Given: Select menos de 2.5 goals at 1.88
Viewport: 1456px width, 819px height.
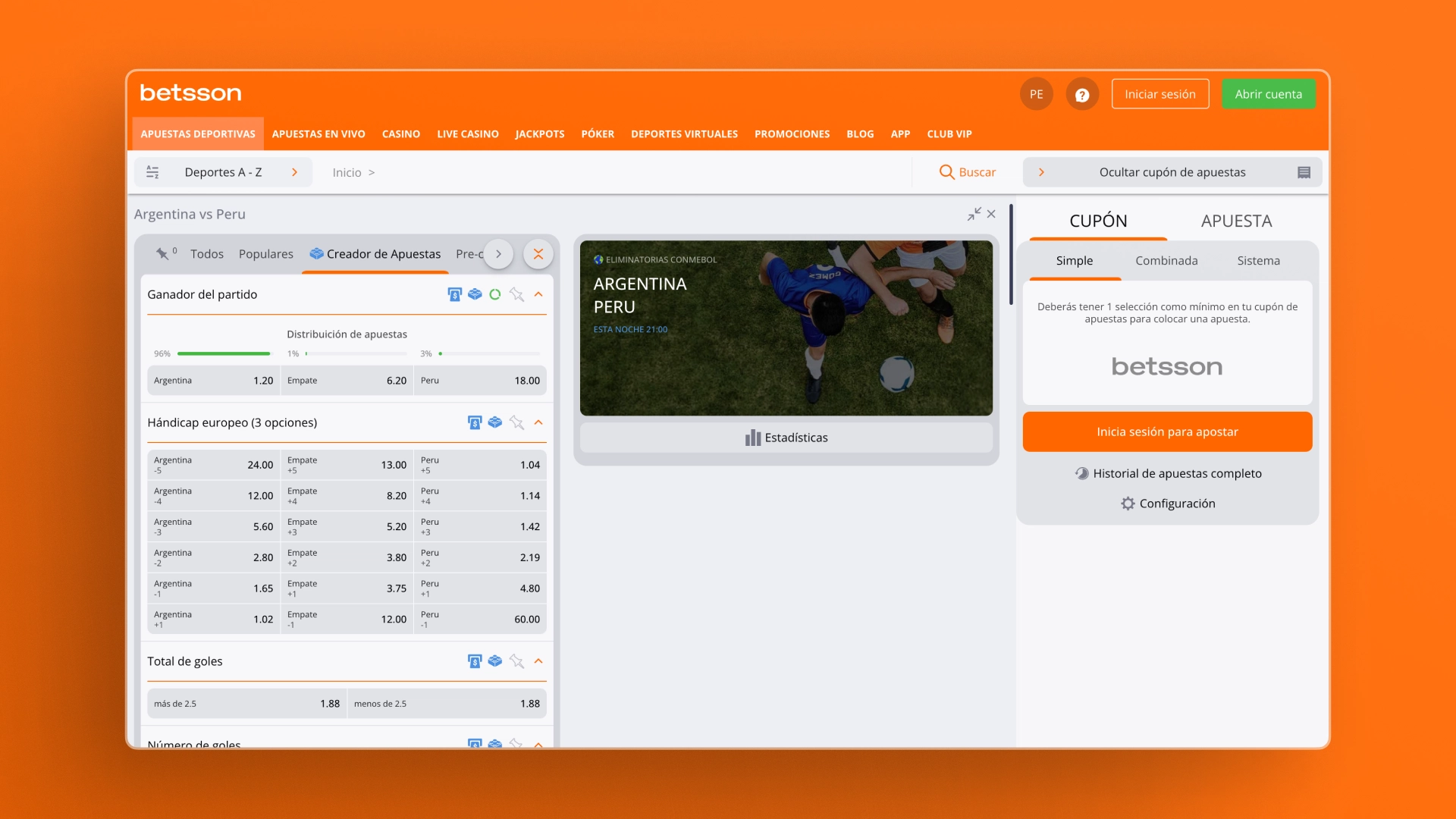Looking at the screenshot, I should [x=447, y=704].
